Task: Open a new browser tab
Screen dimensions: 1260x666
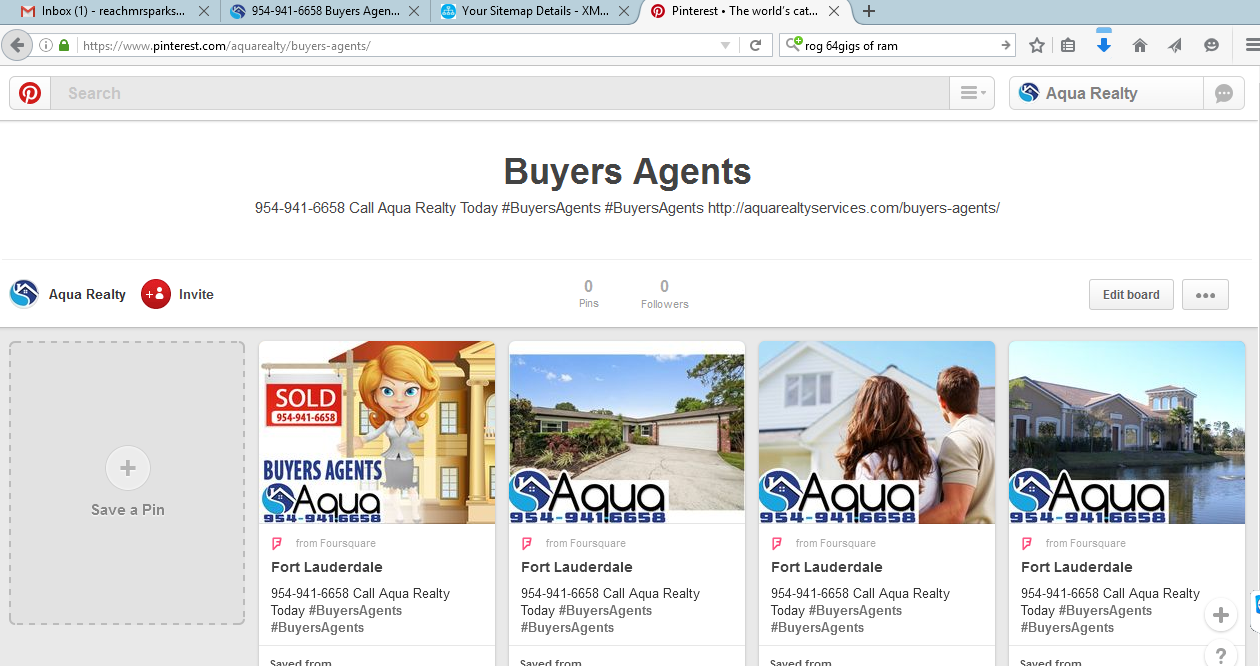Action: (869, 12)
